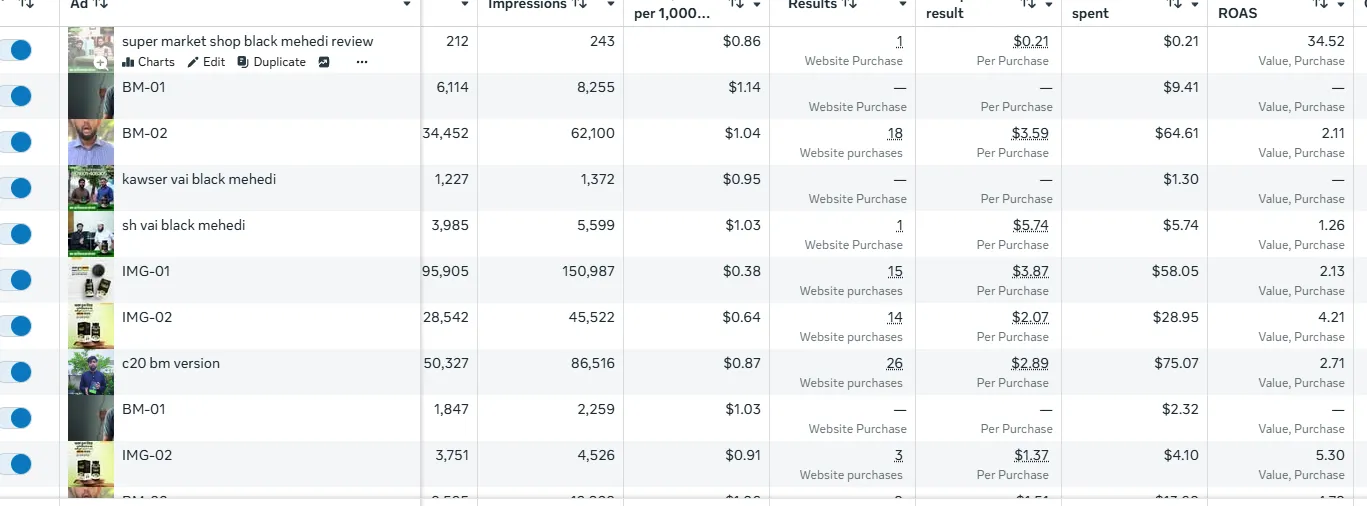Click the image preview icon beside Duplicate
The width and height of the screenshot is (1367, 506).
[324, 62]
